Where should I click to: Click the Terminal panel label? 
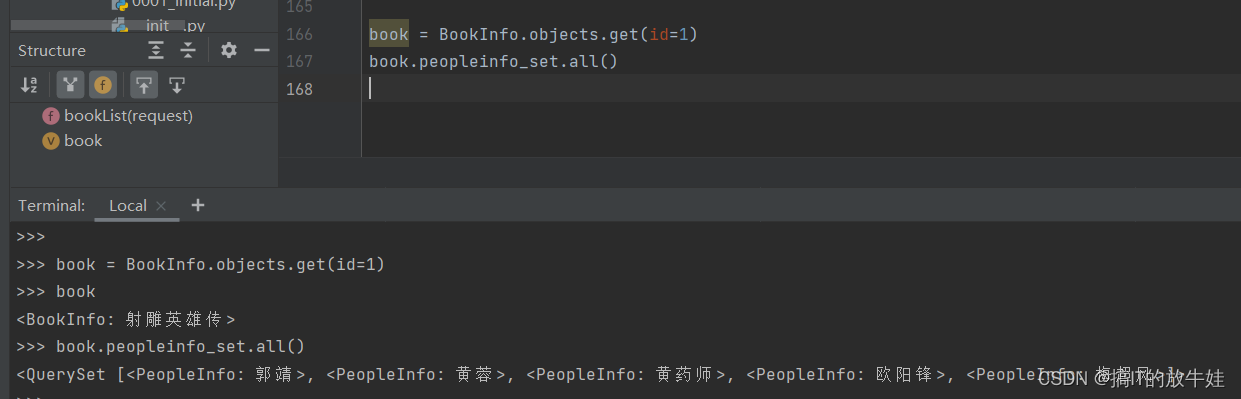pyautogui.click(x=52, y=205)
